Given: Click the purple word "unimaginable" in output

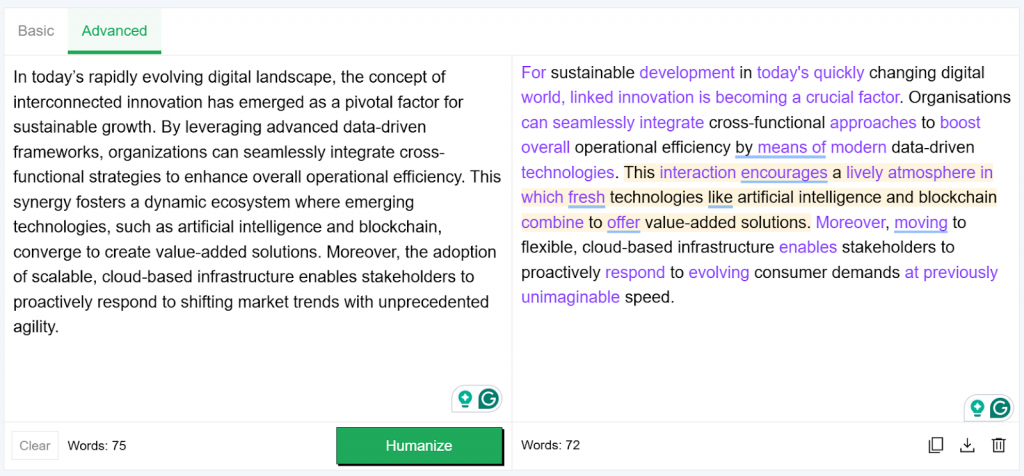Looking at the screenshot, I should [570, 298].
